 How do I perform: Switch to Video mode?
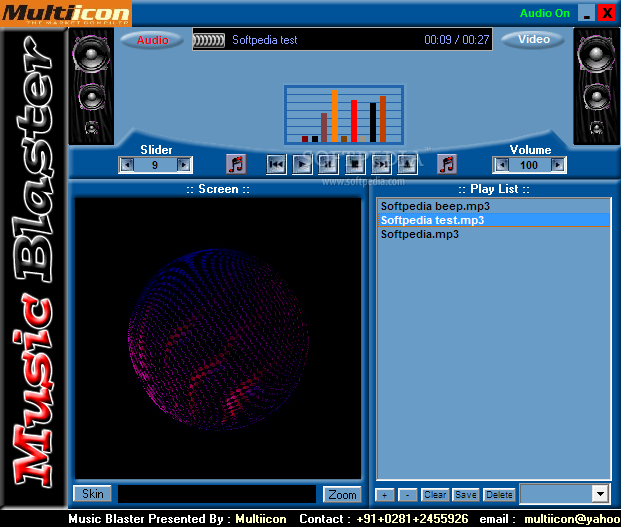coord(533,40)
